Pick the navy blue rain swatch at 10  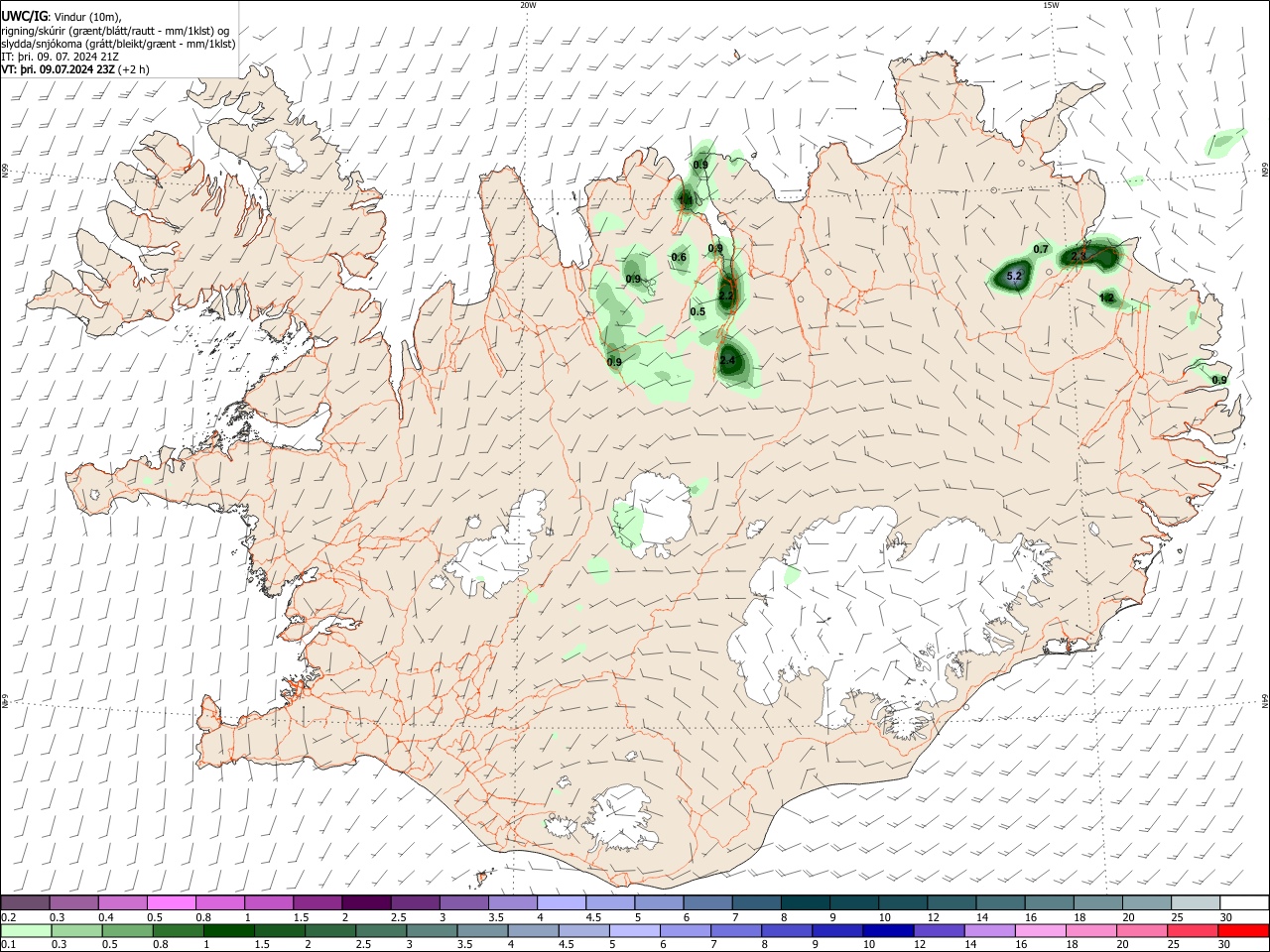click(x=888, y=930)
